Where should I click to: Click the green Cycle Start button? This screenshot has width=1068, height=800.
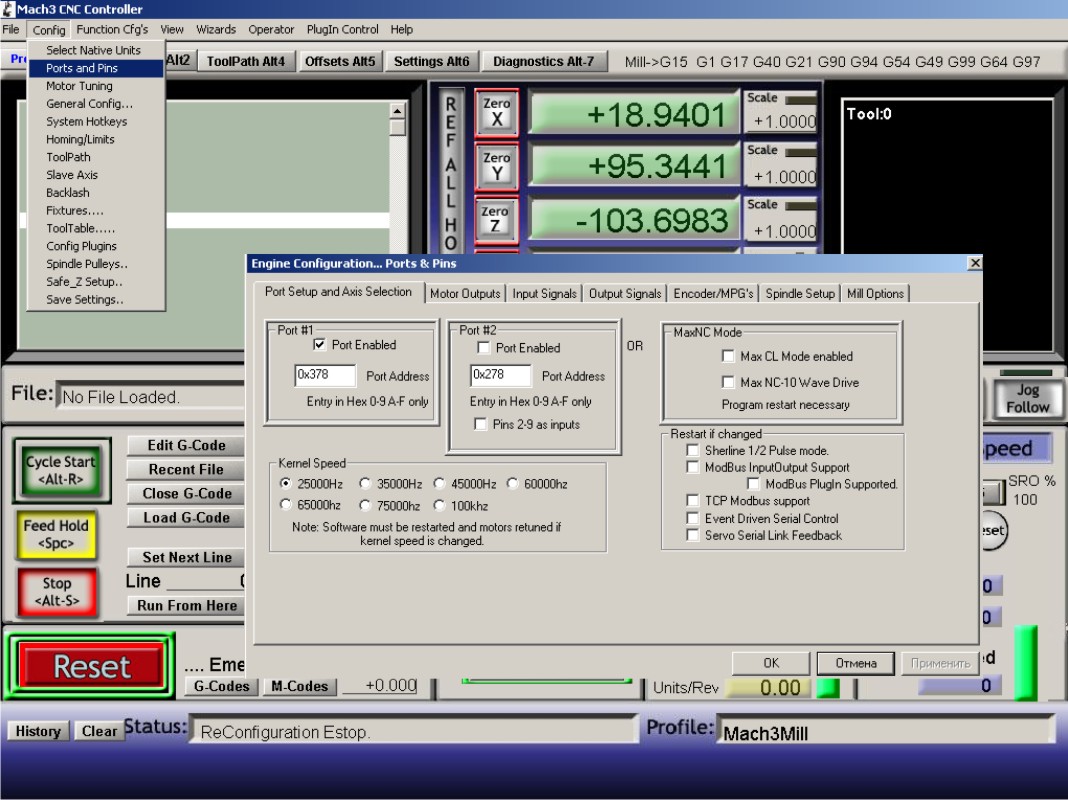pyautogui.click(x=61, y=470)
